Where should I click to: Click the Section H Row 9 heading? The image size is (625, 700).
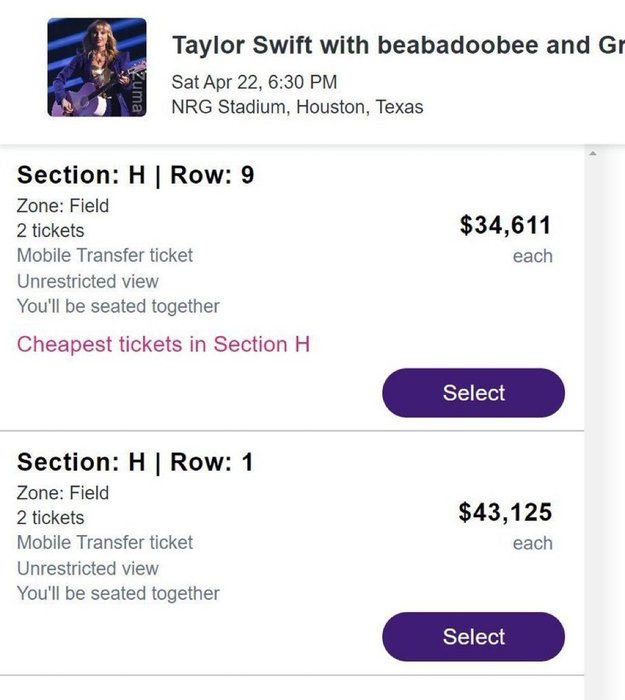135,175
